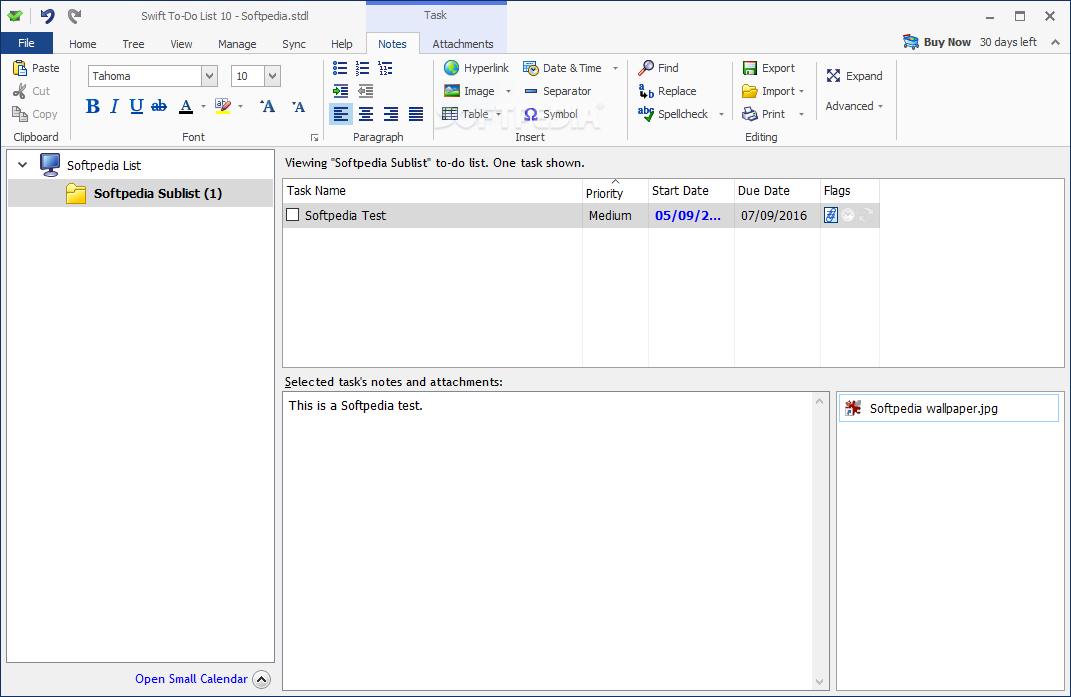
Task: Click the notes flag icon in task row
Action: tap(831, 215)
